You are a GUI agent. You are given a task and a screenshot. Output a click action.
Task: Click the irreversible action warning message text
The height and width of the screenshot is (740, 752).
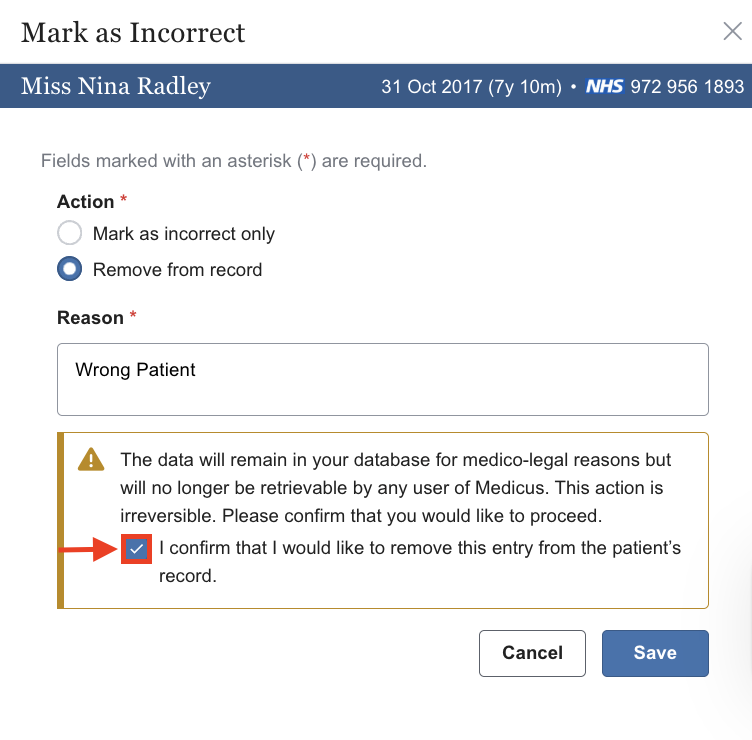(396, 489)
